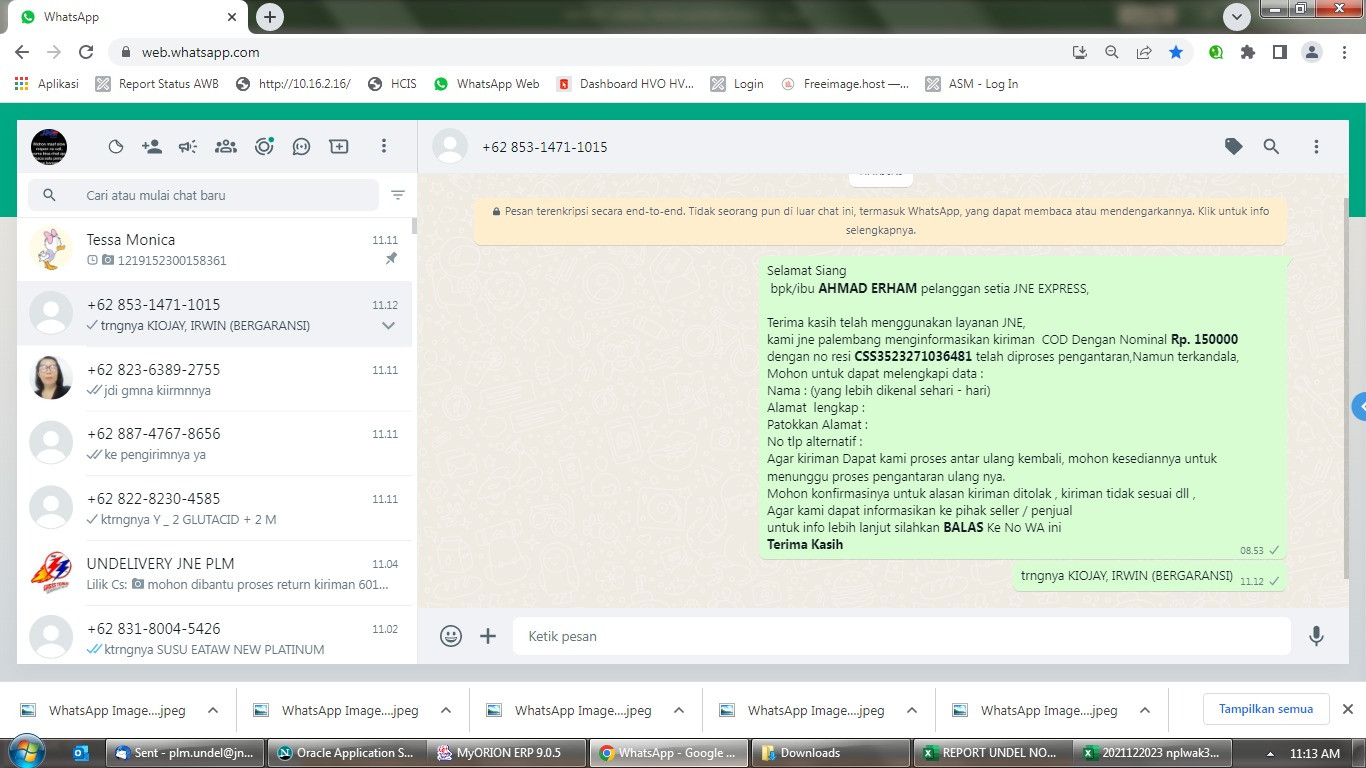1366x768 pixels.
Task: Search within the conversation via magnifier
Action: tap(1271, 147)
